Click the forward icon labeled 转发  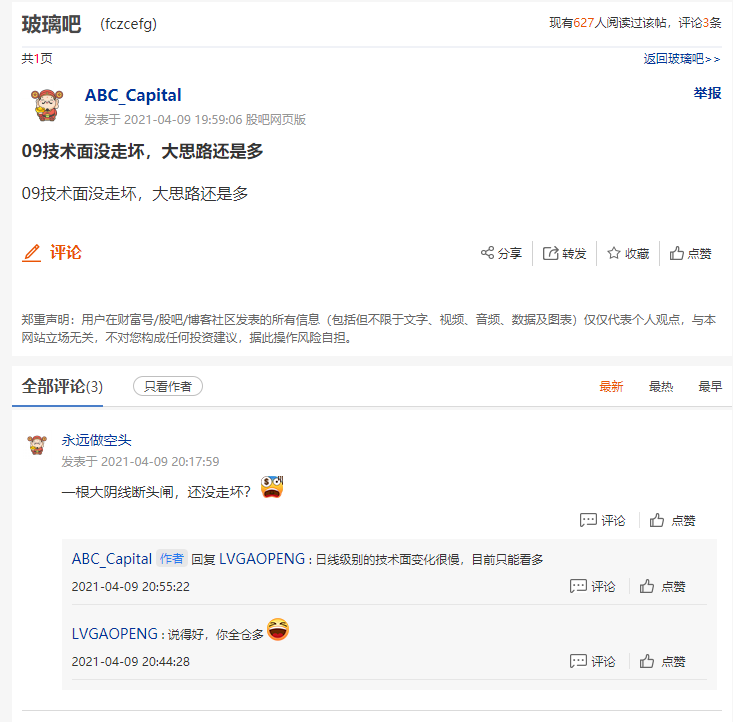pyautogui.click(x=564, y=253)
